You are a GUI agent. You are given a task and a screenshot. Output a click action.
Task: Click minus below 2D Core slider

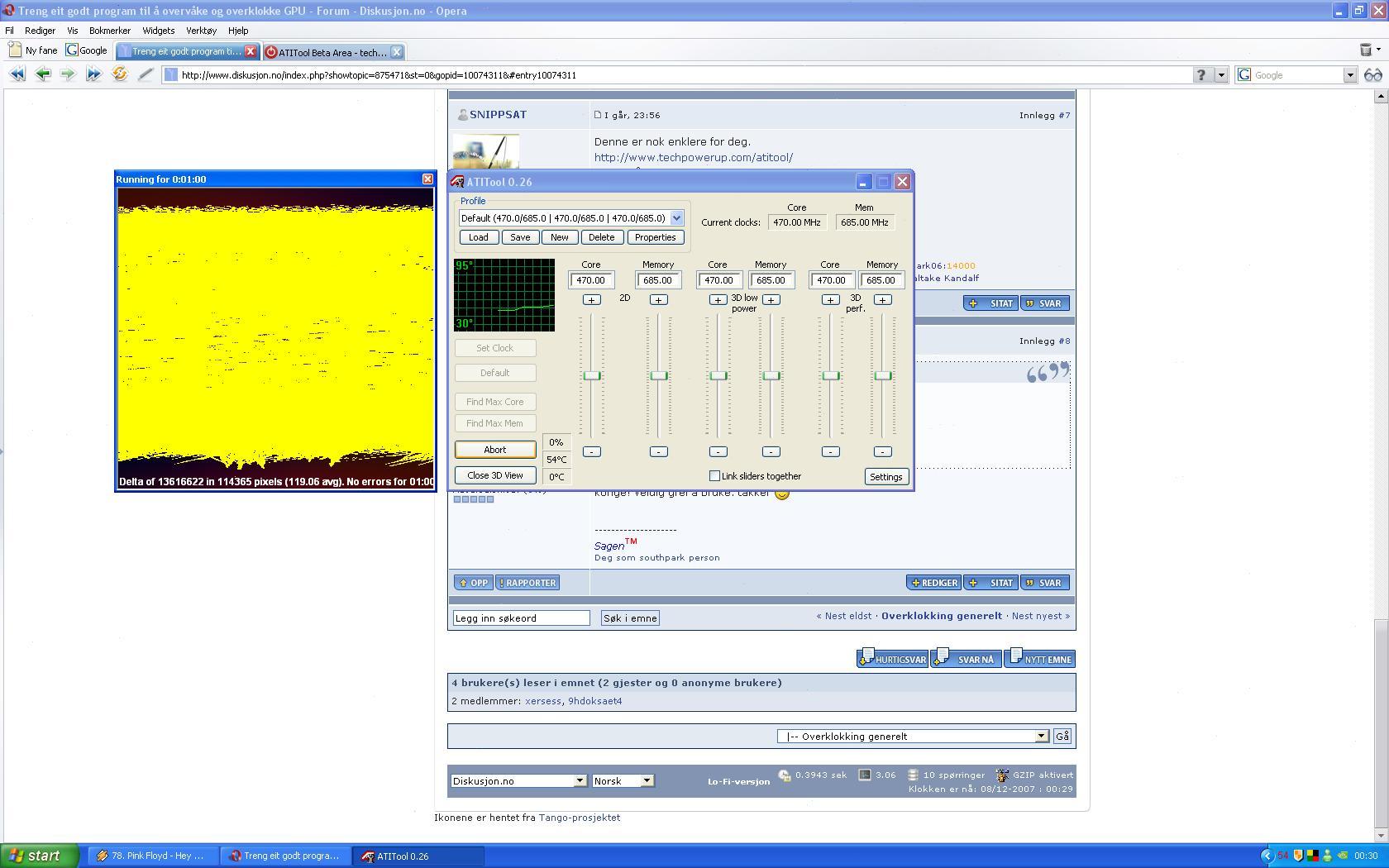pos(591,451)
